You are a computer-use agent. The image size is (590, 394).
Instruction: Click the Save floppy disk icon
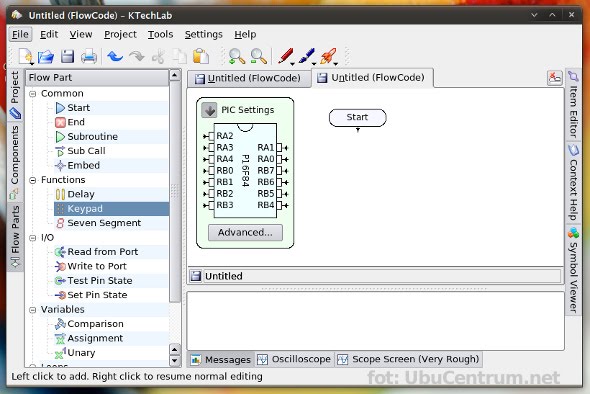67,56
